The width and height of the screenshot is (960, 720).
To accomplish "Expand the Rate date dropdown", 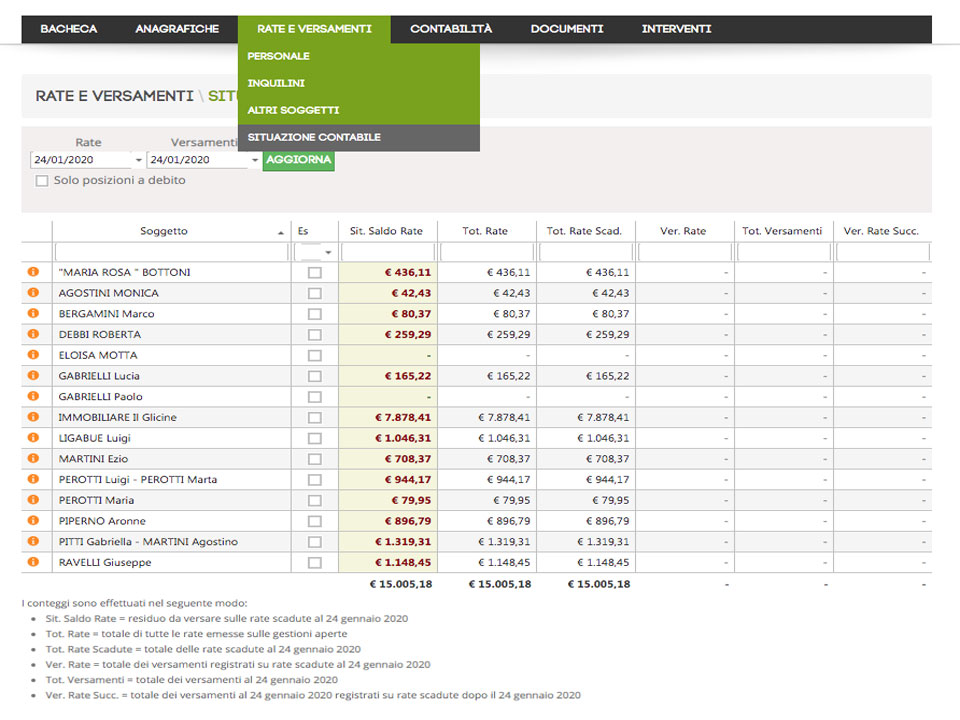I will coord(138,160).
